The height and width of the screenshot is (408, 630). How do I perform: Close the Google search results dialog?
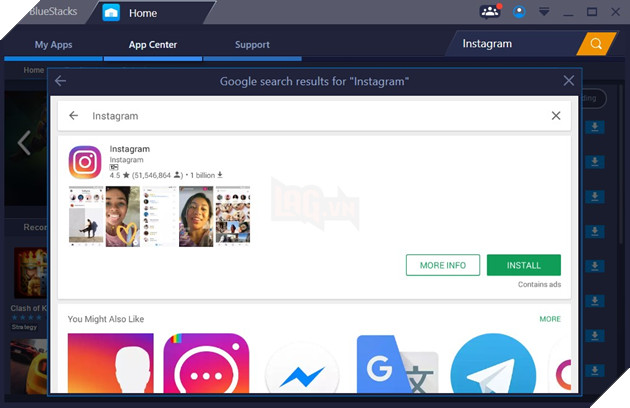coord(569,81)
